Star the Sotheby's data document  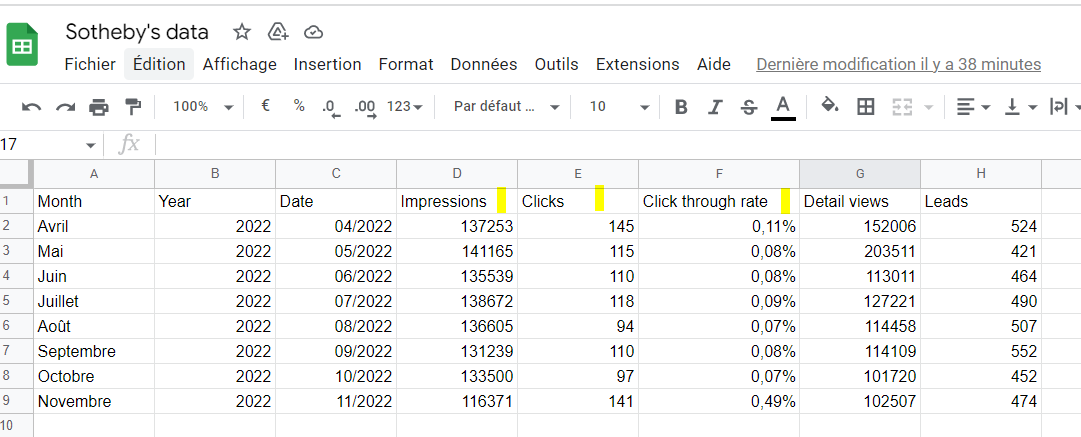point(242,32)
